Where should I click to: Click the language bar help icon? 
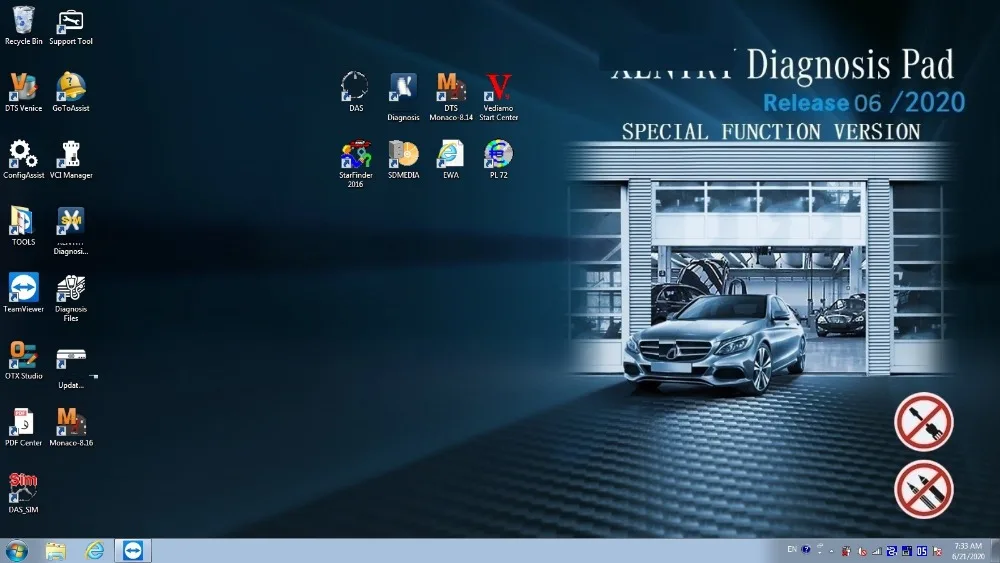[805, 550]
